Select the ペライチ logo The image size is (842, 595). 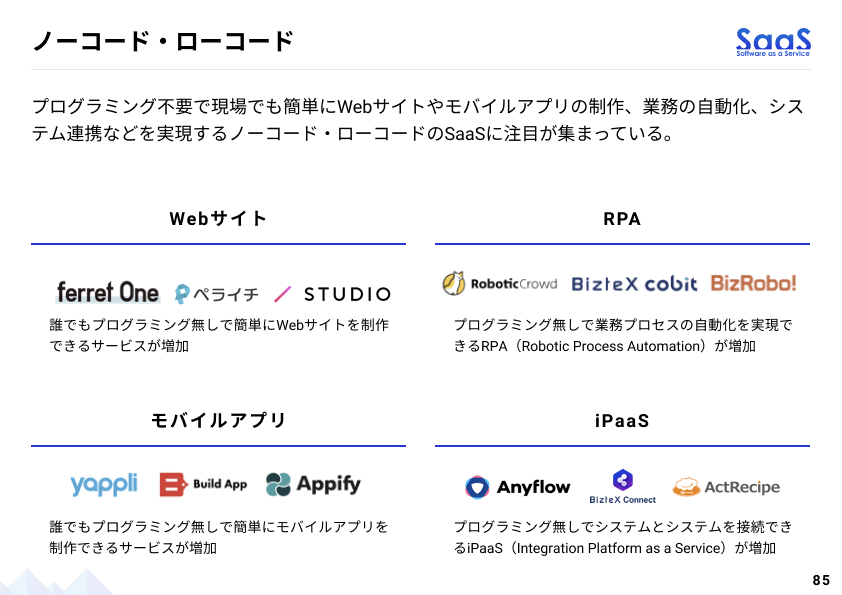216,294
